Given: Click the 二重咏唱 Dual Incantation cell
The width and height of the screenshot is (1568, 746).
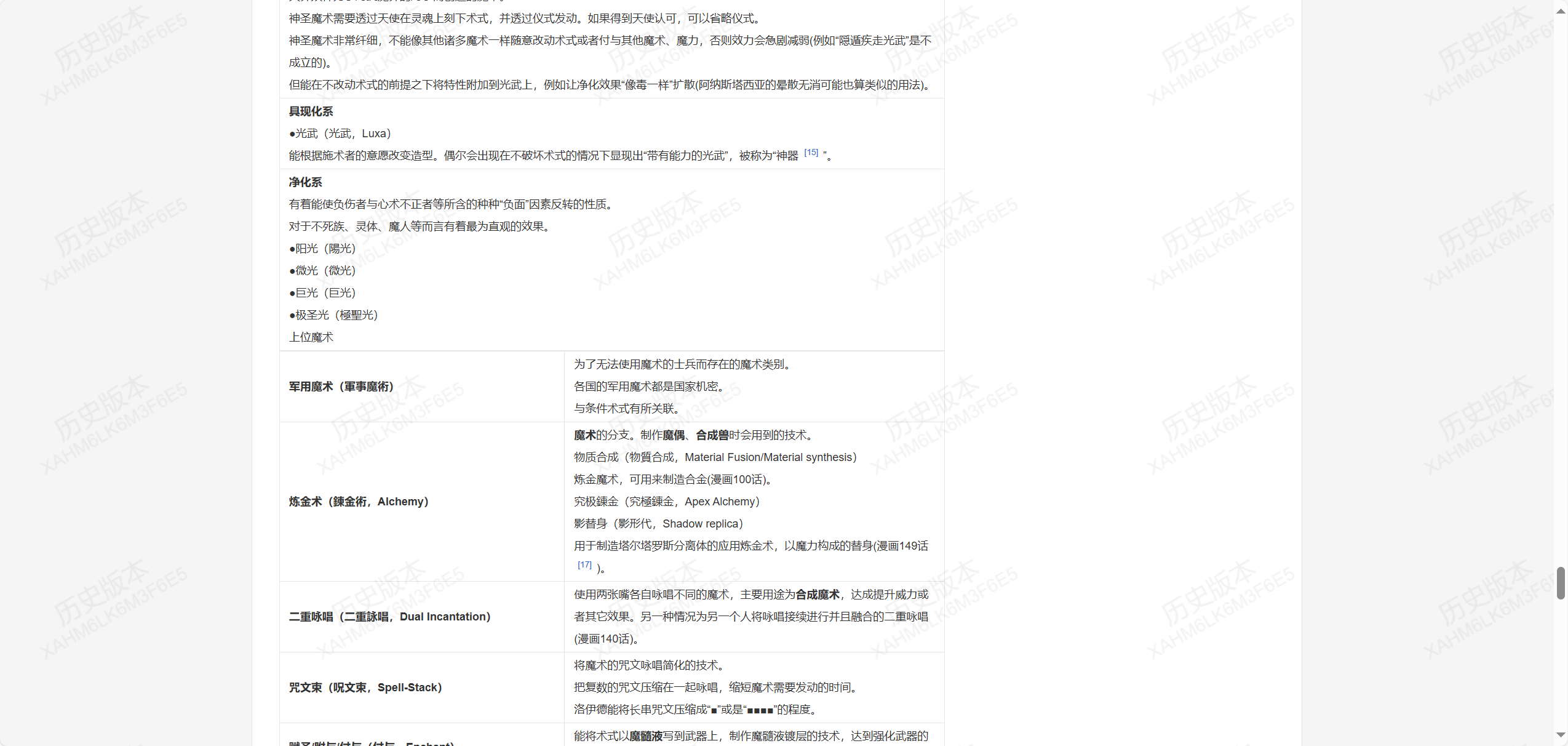Looking at the screenshot, I should click(422, 617).
